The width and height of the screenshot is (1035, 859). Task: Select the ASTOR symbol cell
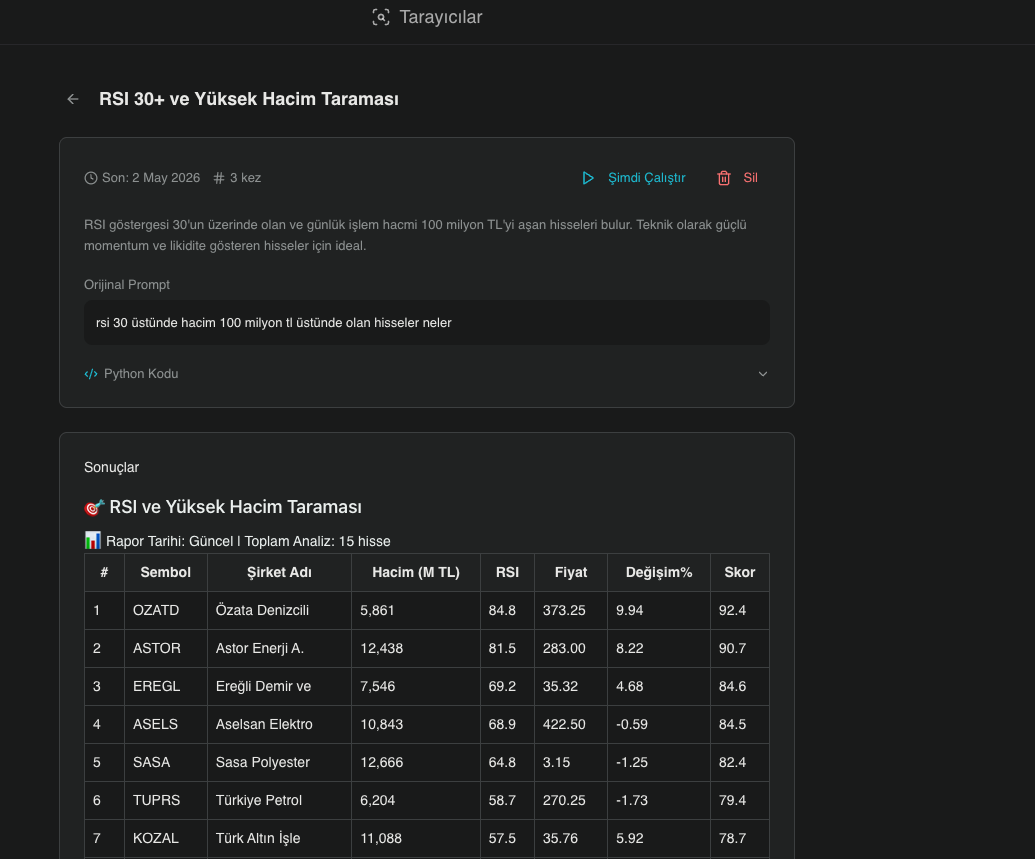click(x=166, y=648)
